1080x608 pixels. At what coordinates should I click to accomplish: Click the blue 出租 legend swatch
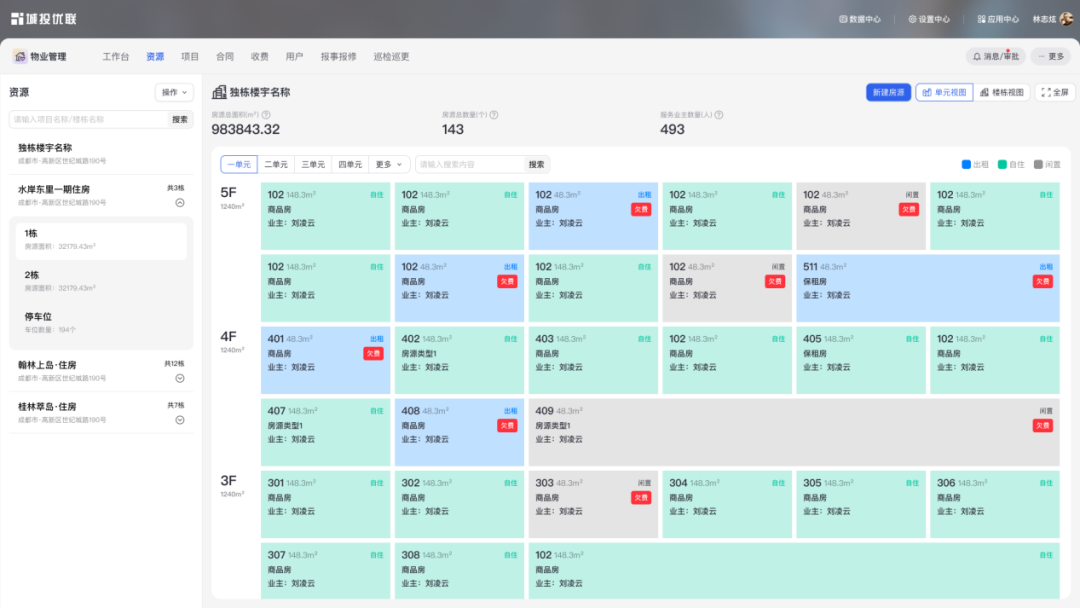click(x=966, y=164)
